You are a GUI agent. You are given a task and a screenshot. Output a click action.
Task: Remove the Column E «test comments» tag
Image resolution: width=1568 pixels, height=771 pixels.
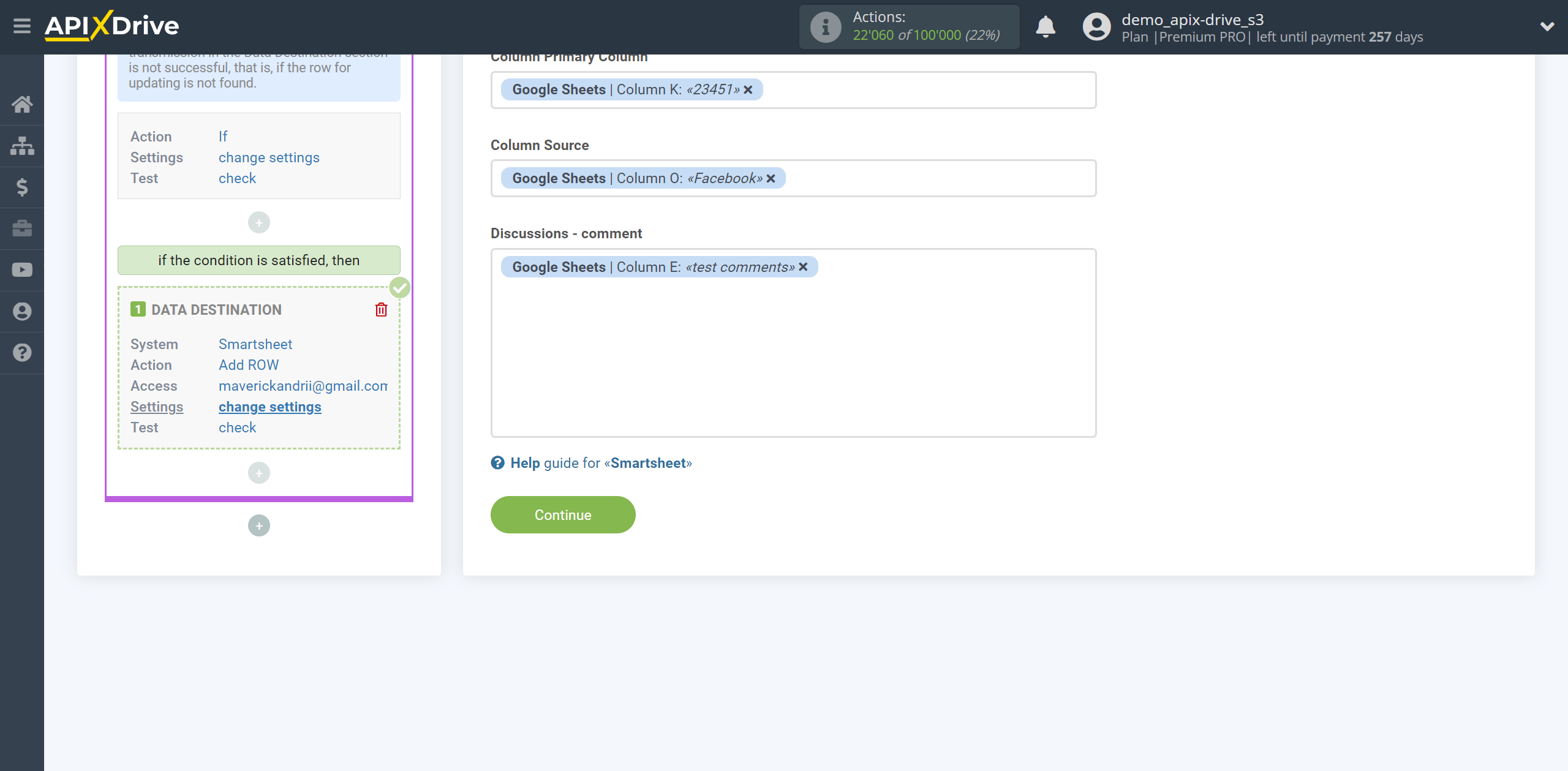click(804, 267)
